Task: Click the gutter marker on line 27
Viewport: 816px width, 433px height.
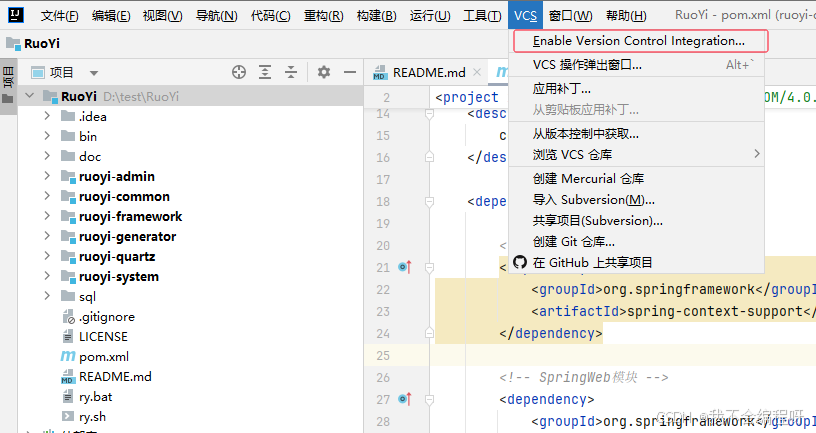Action: coord(405,399)
